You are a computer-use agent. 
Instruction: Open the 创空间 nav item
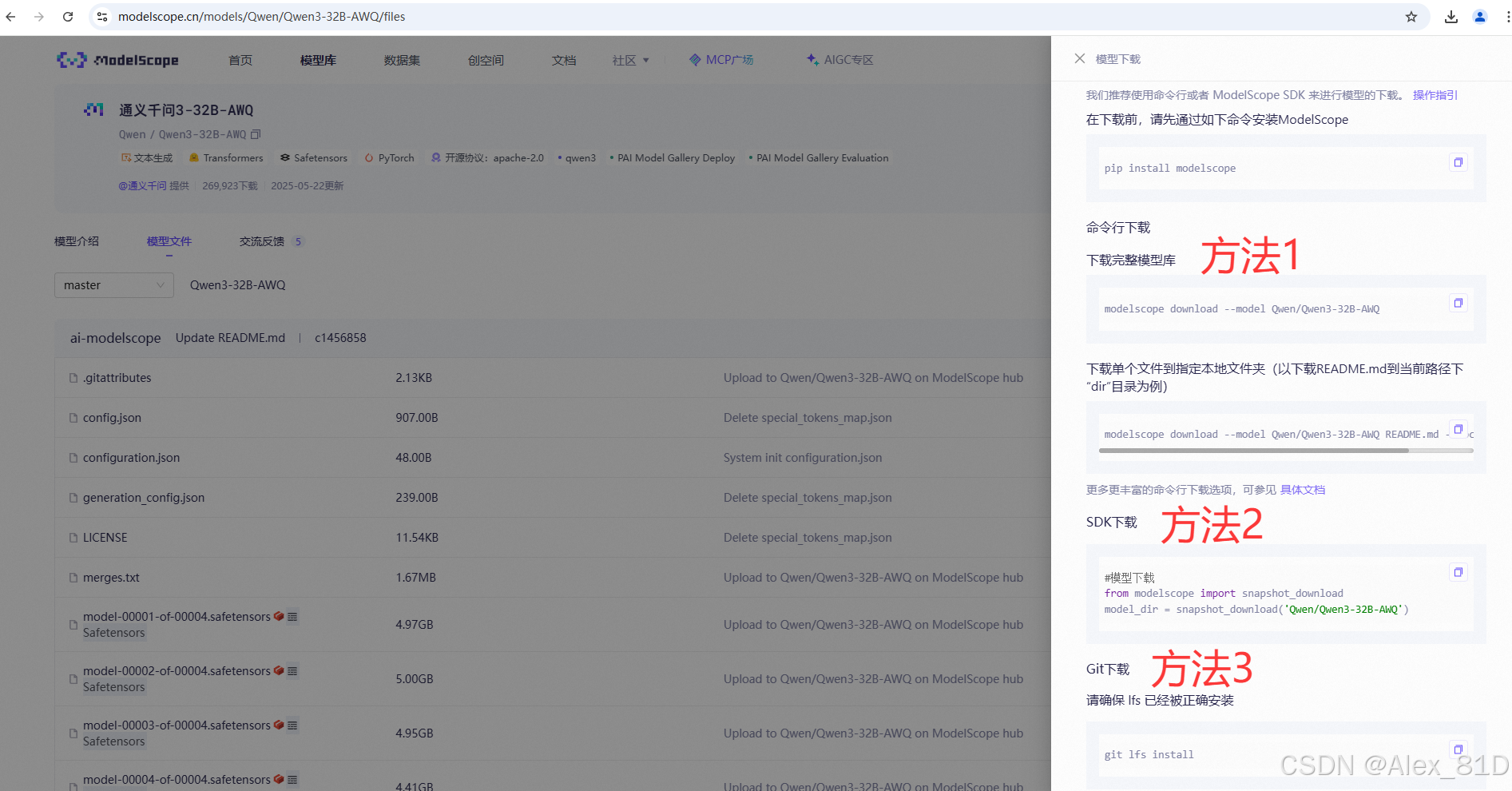pyautogui.click(x=486, y=60)
